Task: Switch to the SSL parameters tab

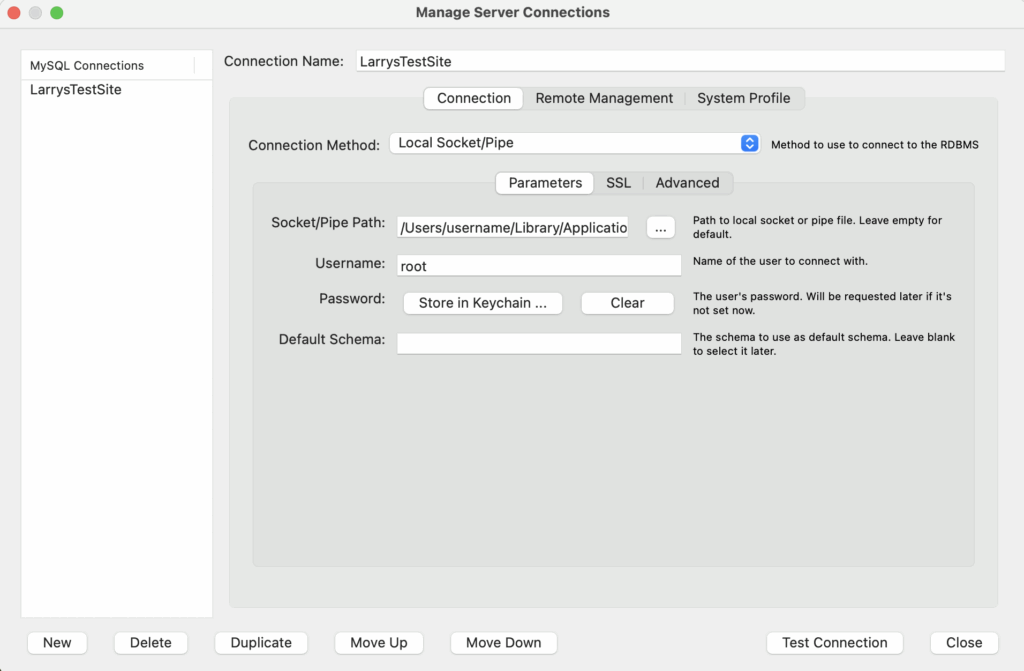Action: [x=618, y=183]
